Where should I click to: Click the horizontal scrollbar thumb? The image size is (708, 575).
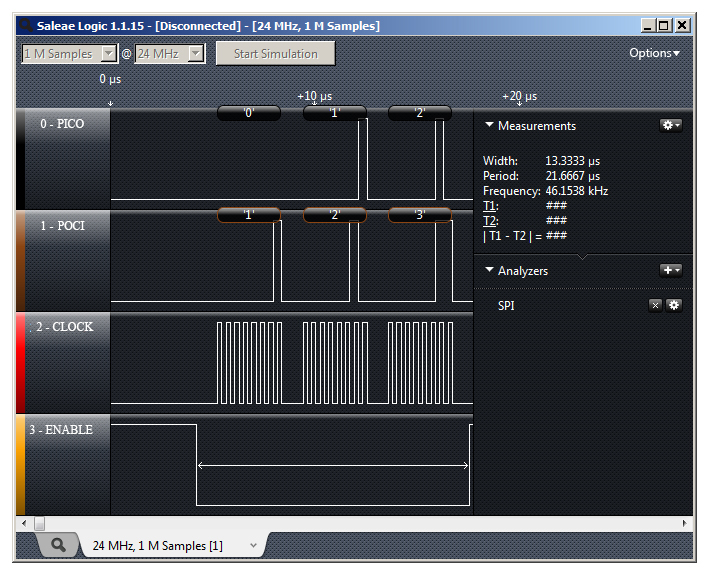click(40, 524)
